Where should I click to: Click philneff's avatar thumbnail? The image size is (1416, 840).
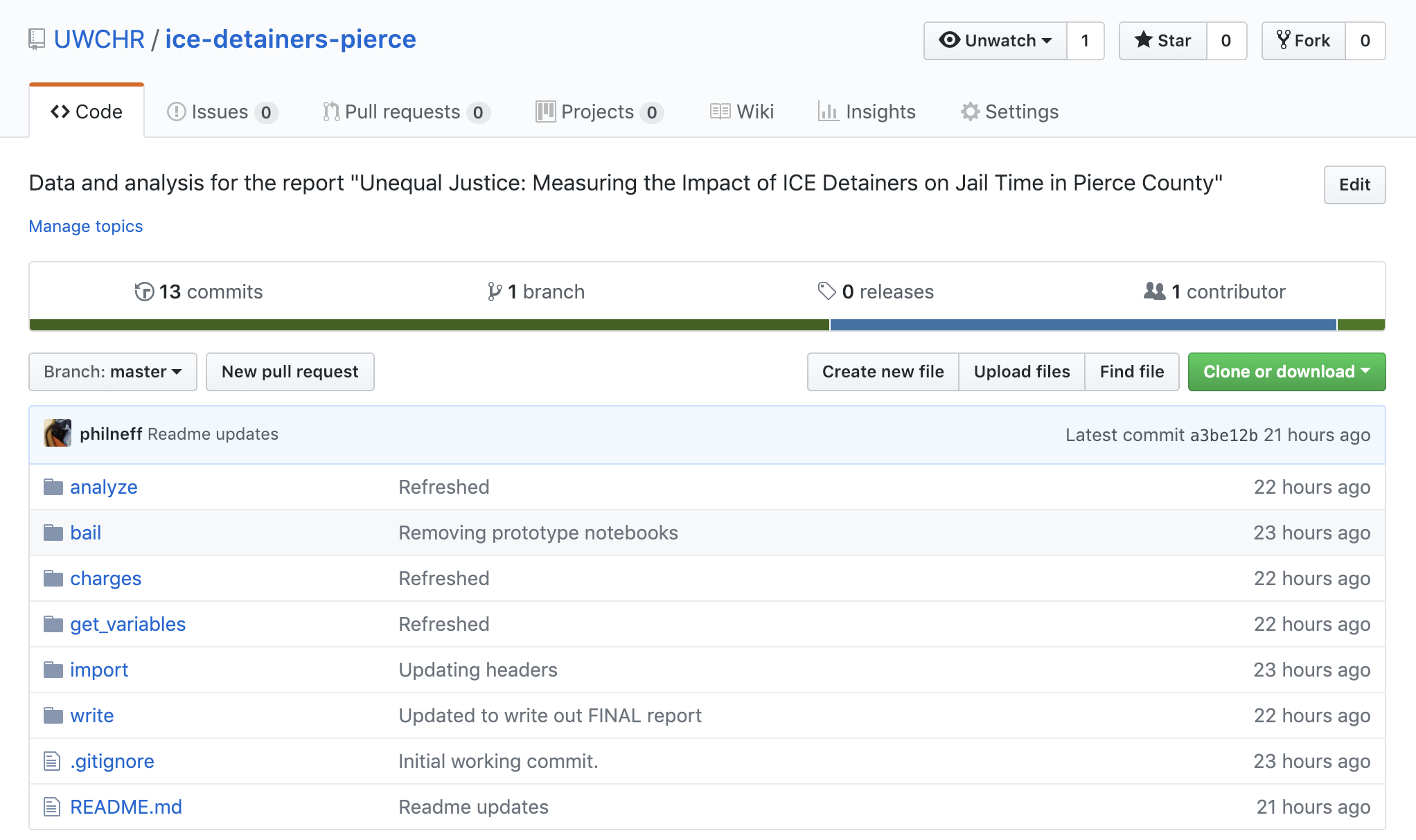[x=57, y=434]
